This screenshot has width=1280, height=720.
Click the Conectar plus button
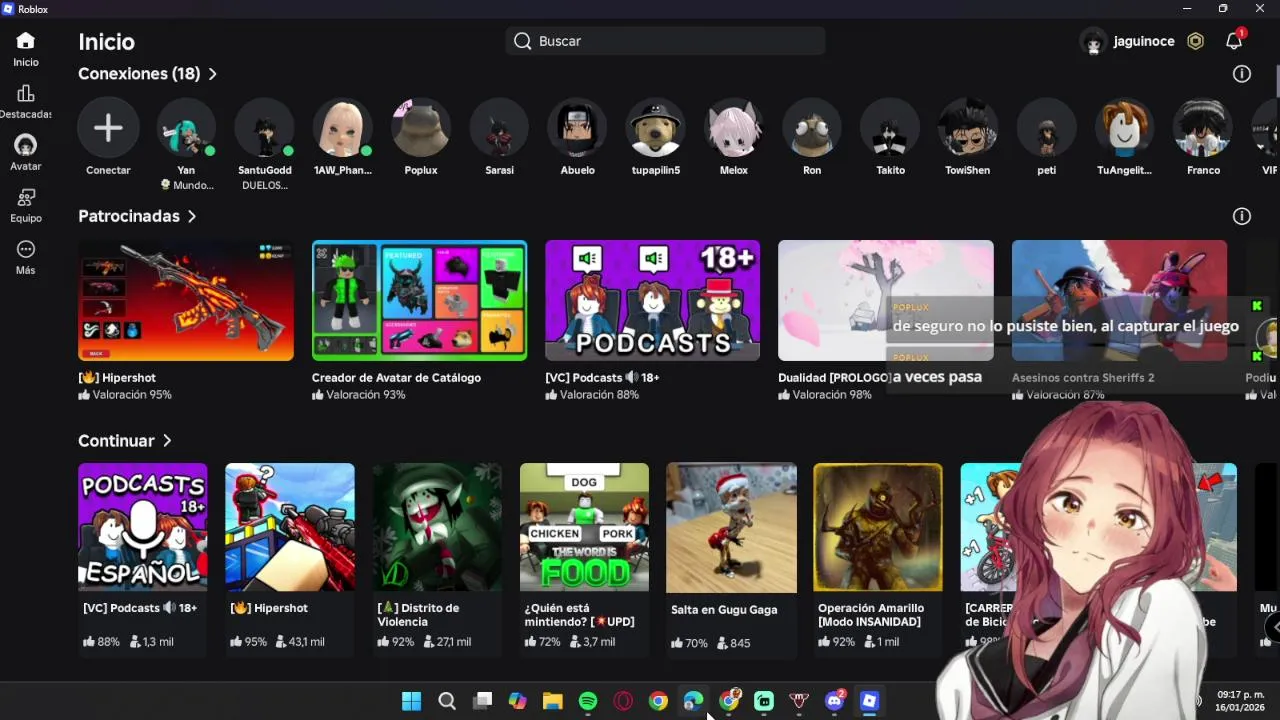click(108, 127)
